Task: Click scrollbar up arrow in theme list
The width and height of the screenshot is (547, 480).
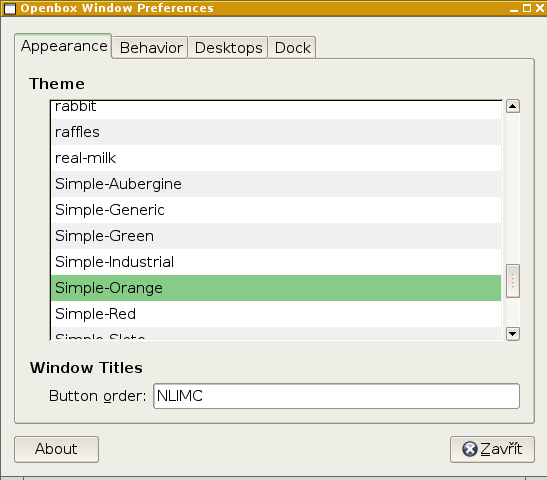Action: coord(512,106)
